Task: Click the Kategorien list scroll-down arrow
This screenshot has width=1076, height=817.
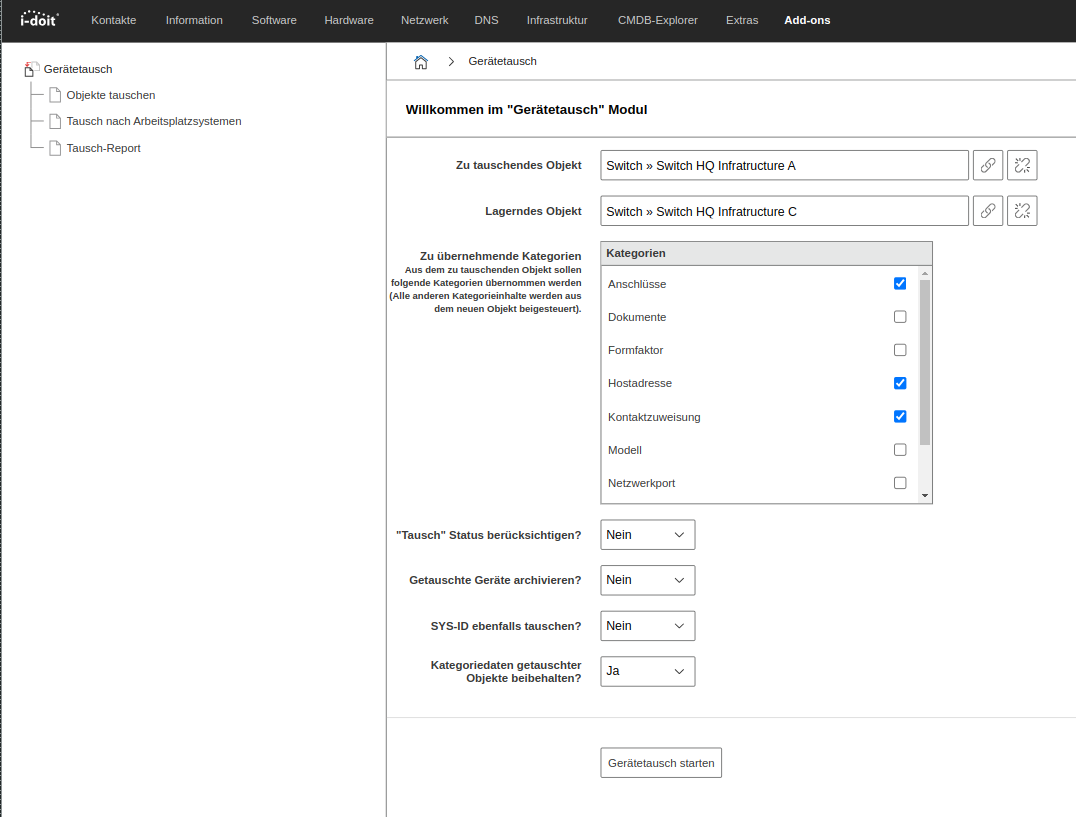Action: (924, 496)
